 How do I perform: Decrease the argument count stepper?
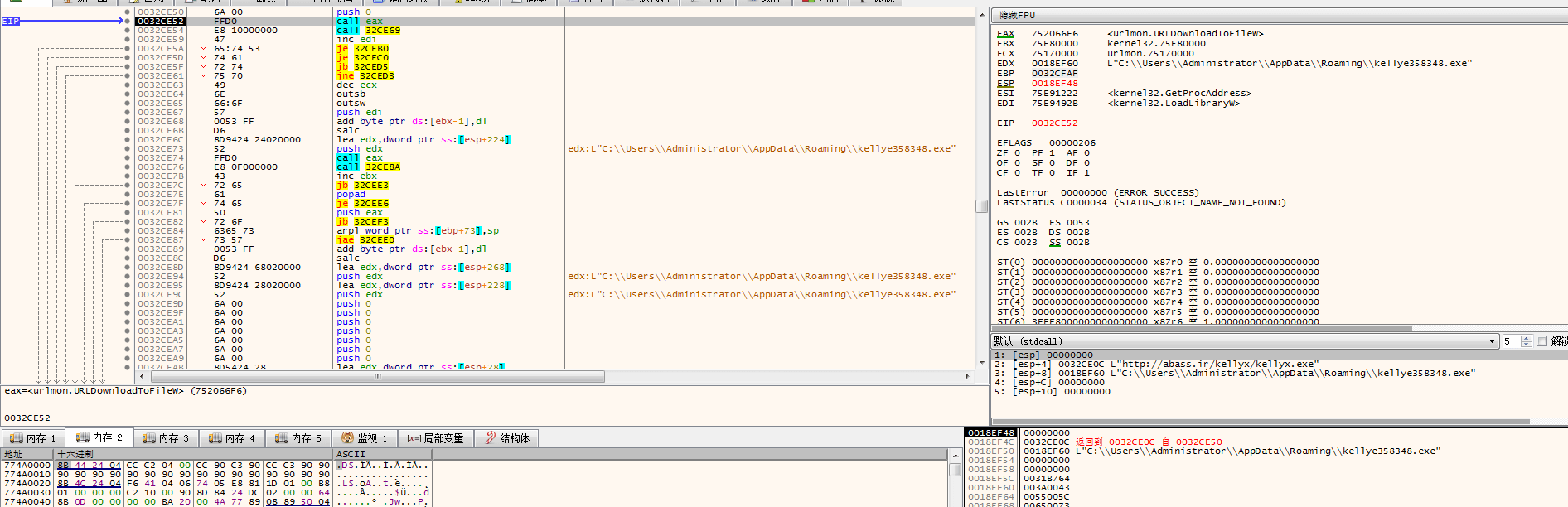coord(1527,345)
